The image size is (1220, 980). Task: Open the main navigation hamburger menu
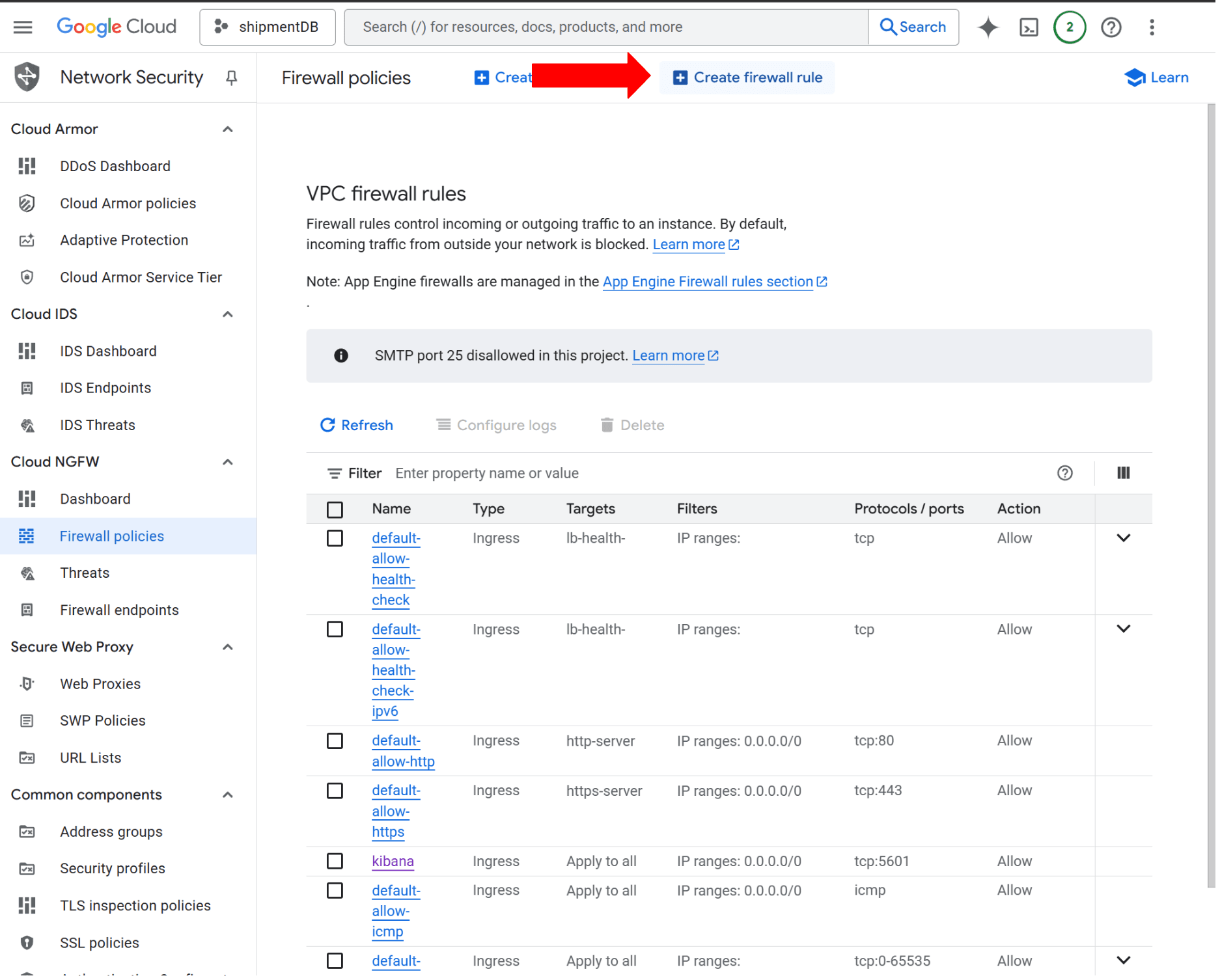click(x=23, y=27)
